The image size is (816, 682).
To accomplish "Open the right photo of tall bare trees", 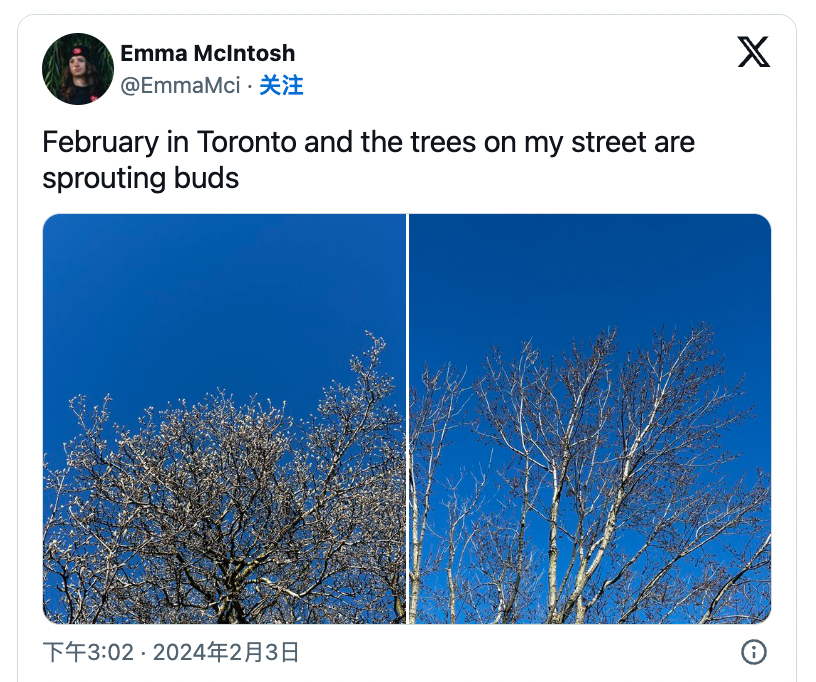I will (x=590, y=419).
